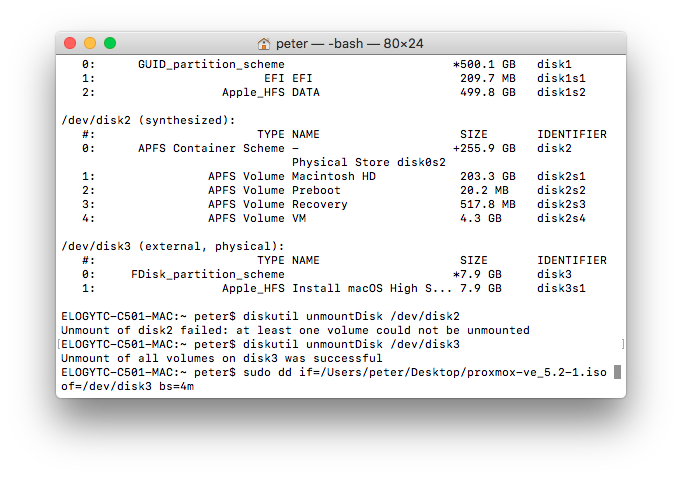Click the '203.3 GB' size value
Image resolution: width=682 pixels, height=478 pixels.
[x=488, y=176]
